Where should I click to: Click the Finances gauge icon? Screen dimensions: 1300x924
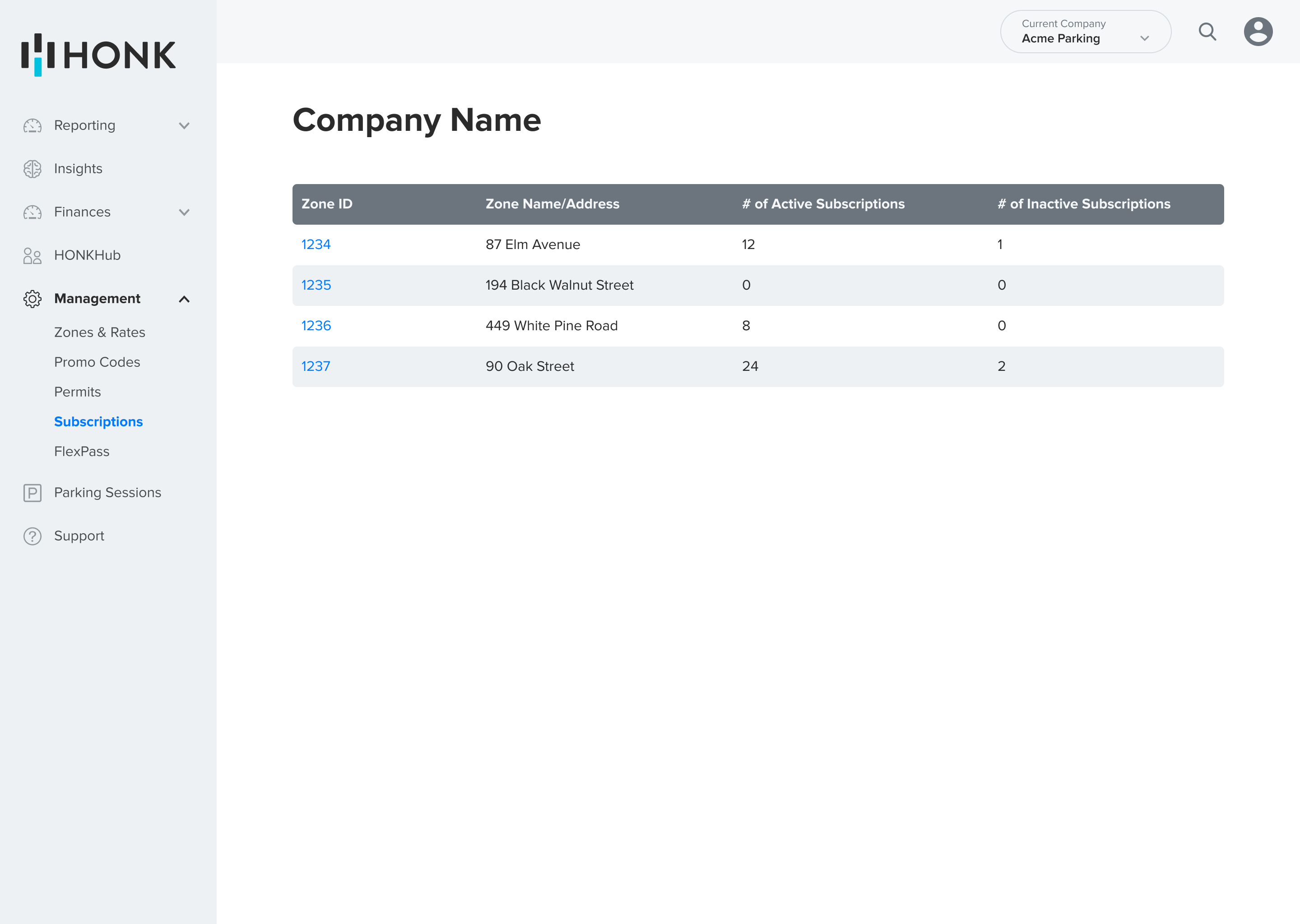32,212
